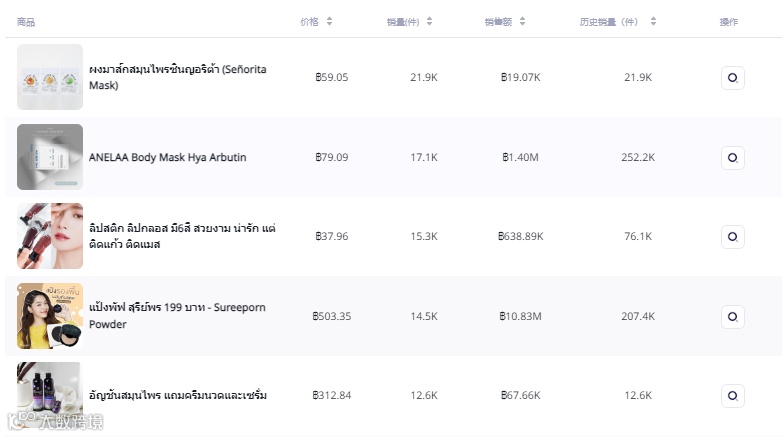783x437 pixels.
Task: Open Sureeporn Powder product name link
Action: click(177, 316)
